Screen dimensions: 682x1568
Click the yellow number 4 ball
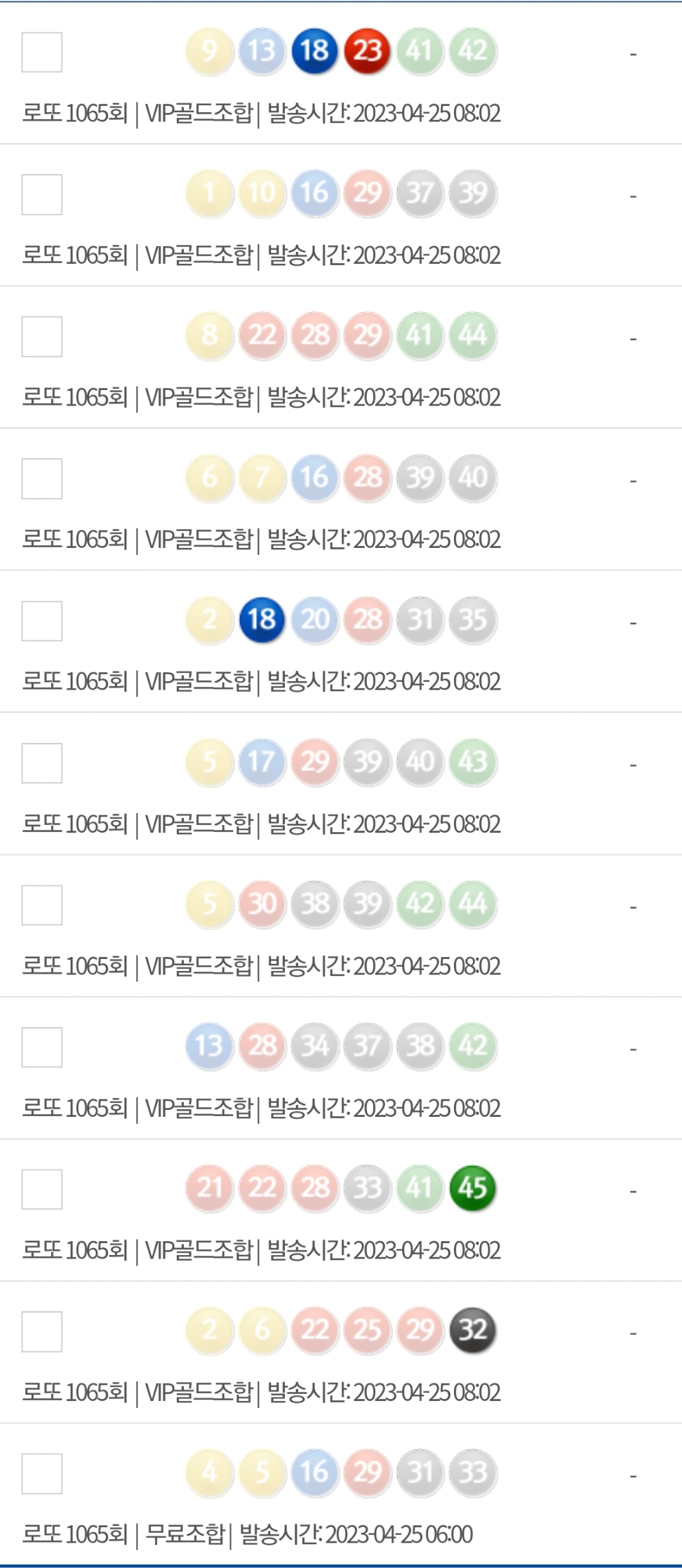[x=209, y=1472]
